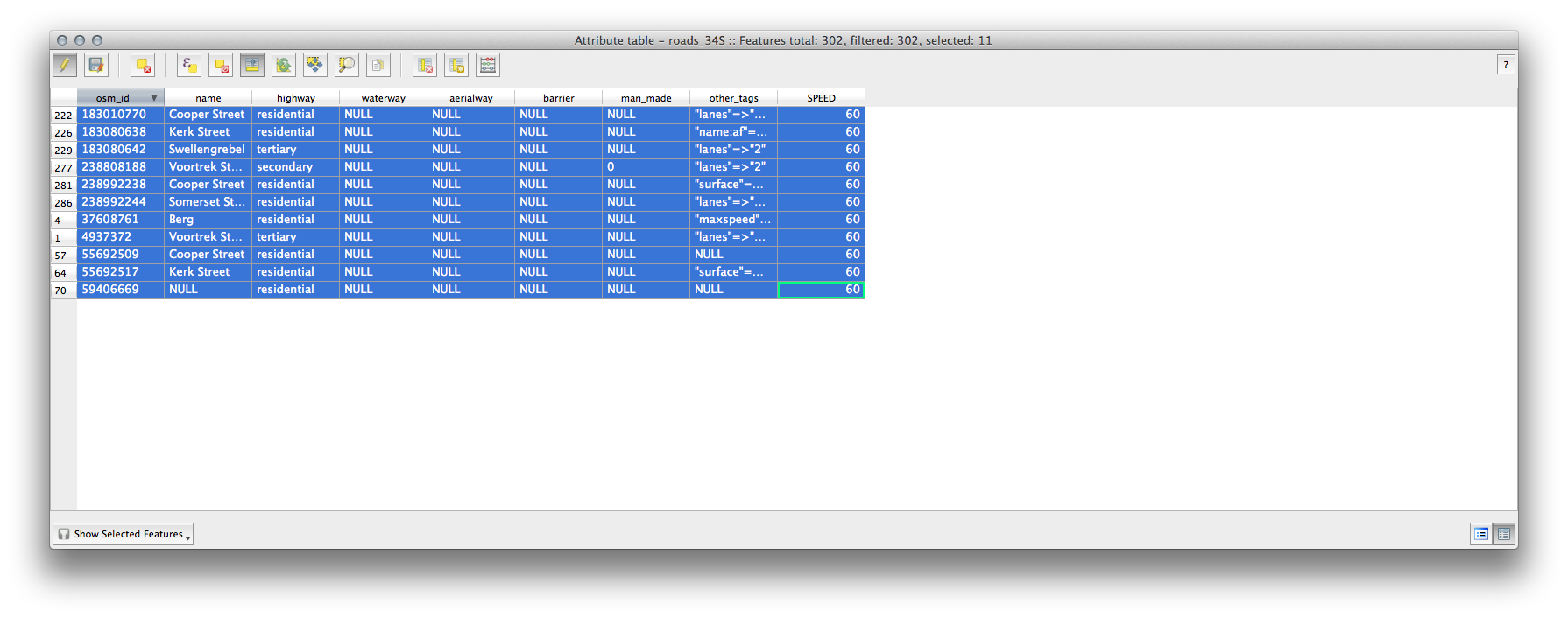The width and height of the screenshot is (1568, 618).
Task: Toggle move selection to top button
Action: coord(252,65)
